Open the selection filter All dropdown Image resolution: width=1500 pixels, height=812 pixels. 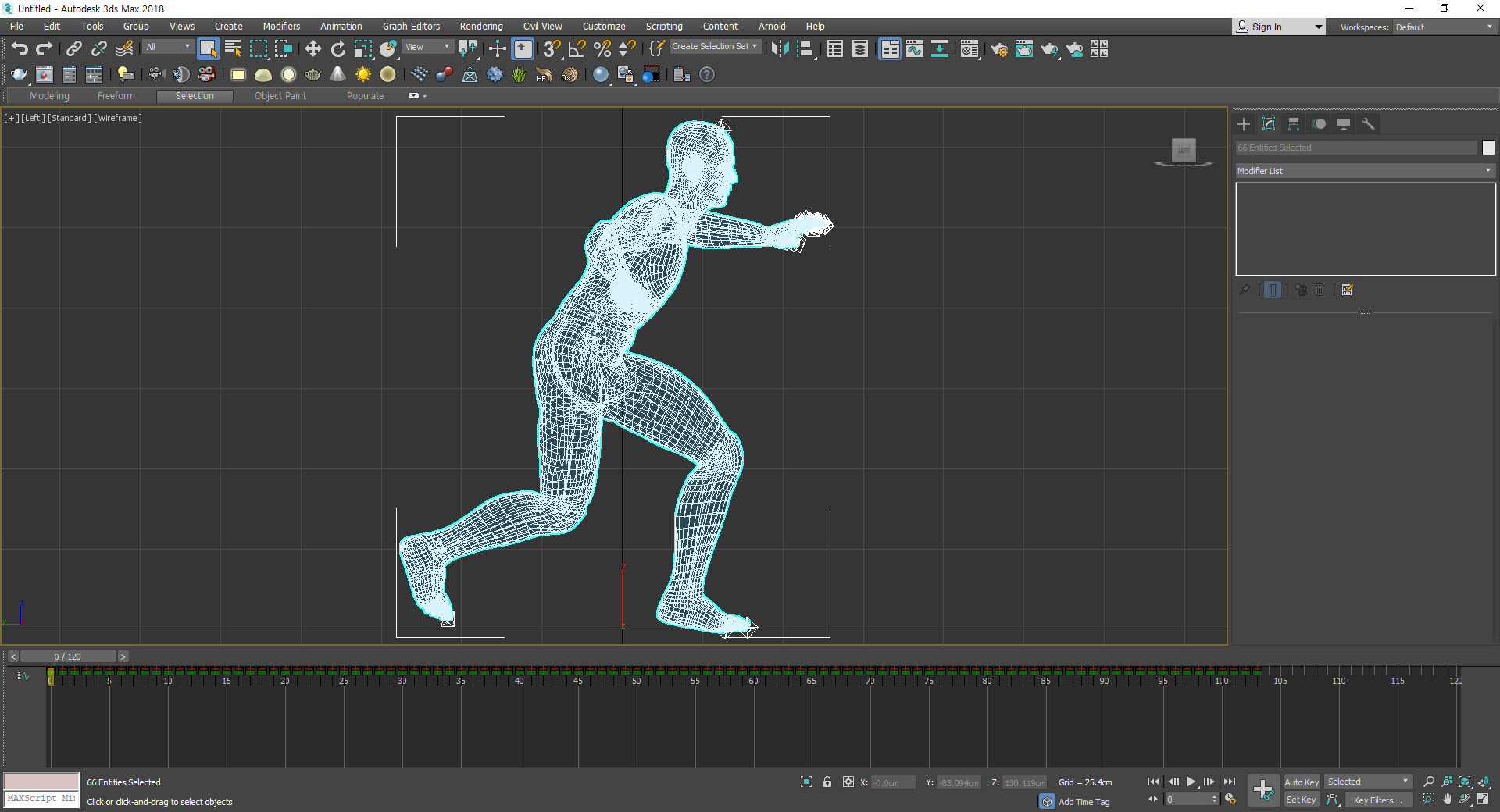(167, 47)
